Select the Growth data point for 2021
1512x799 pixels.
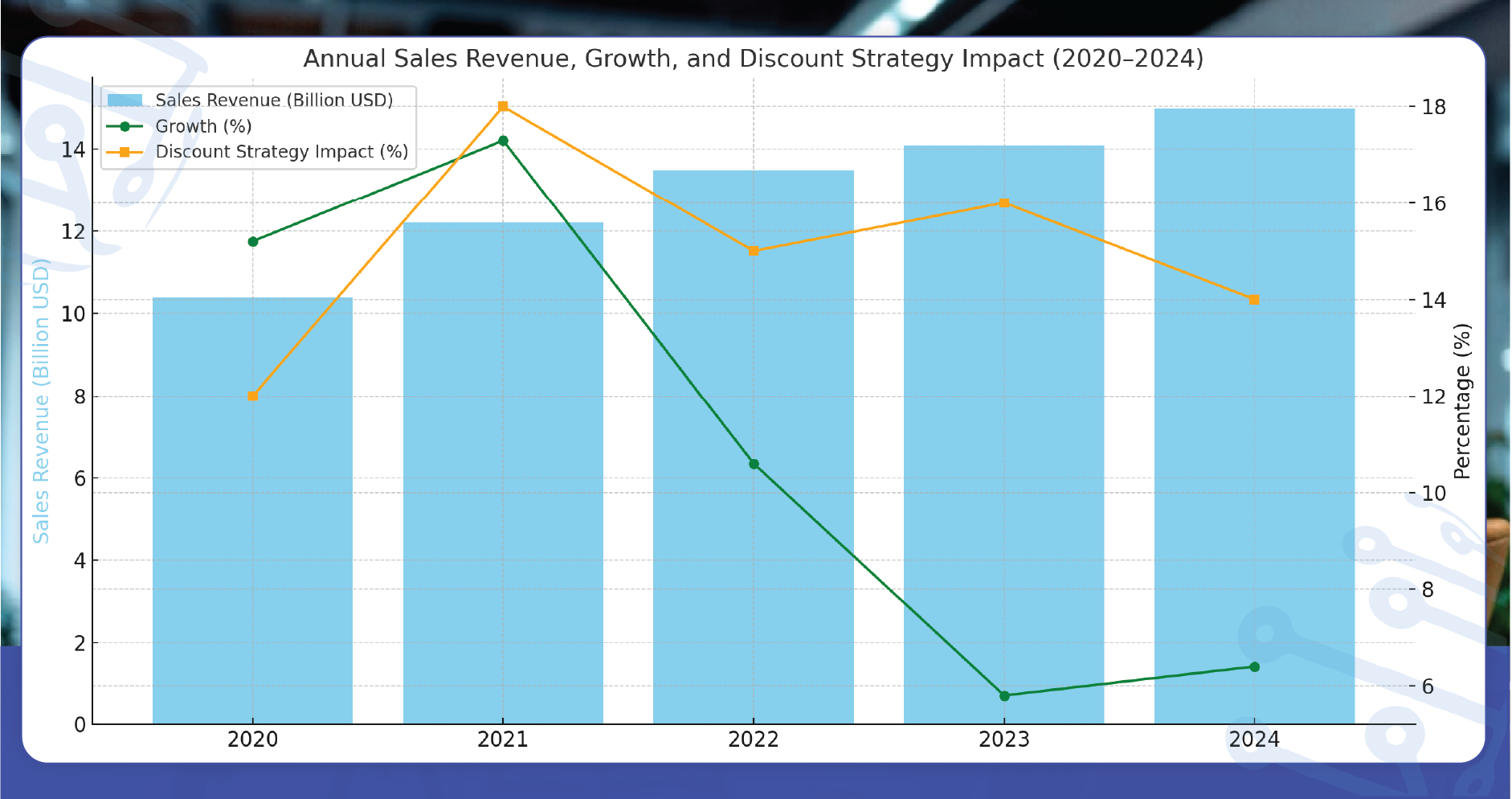pos(502,140)
